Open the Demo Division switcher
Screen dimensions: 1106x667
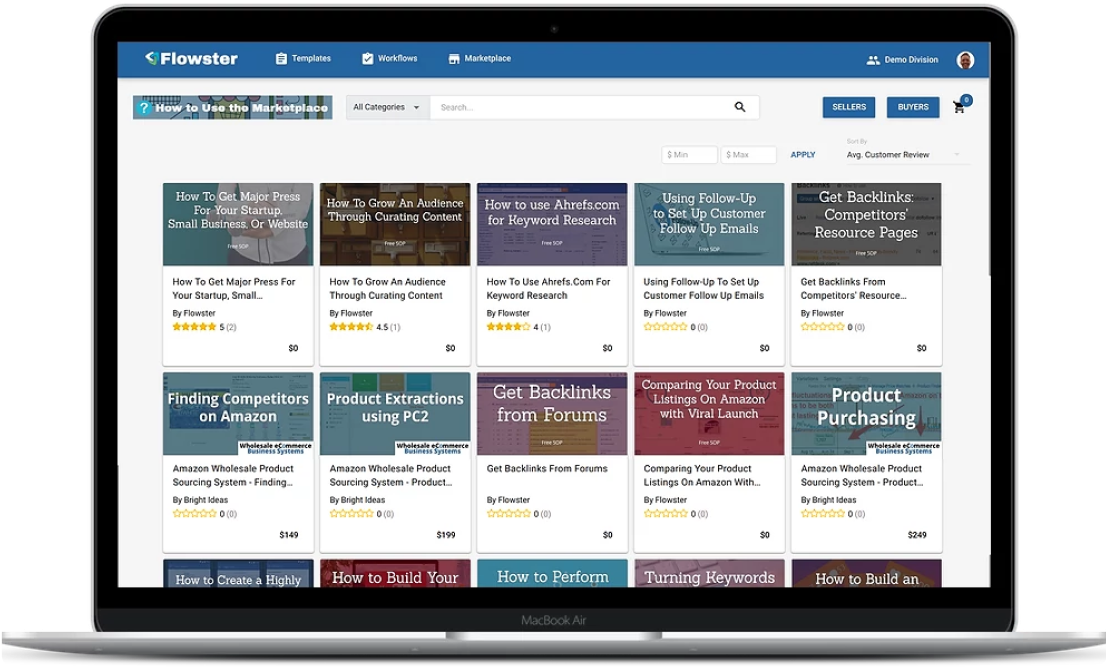(x=902, y=60)
